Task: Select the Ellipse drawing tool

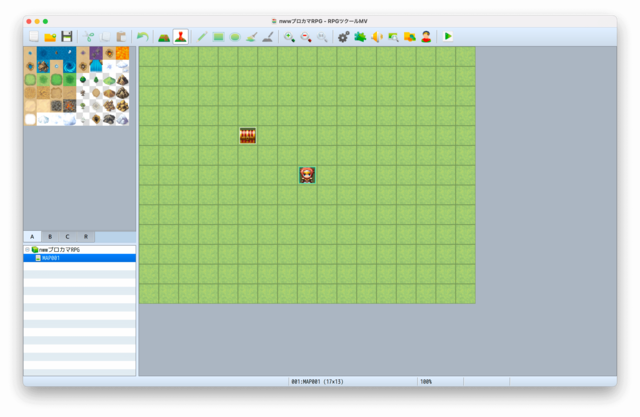Action: (235, 37)
